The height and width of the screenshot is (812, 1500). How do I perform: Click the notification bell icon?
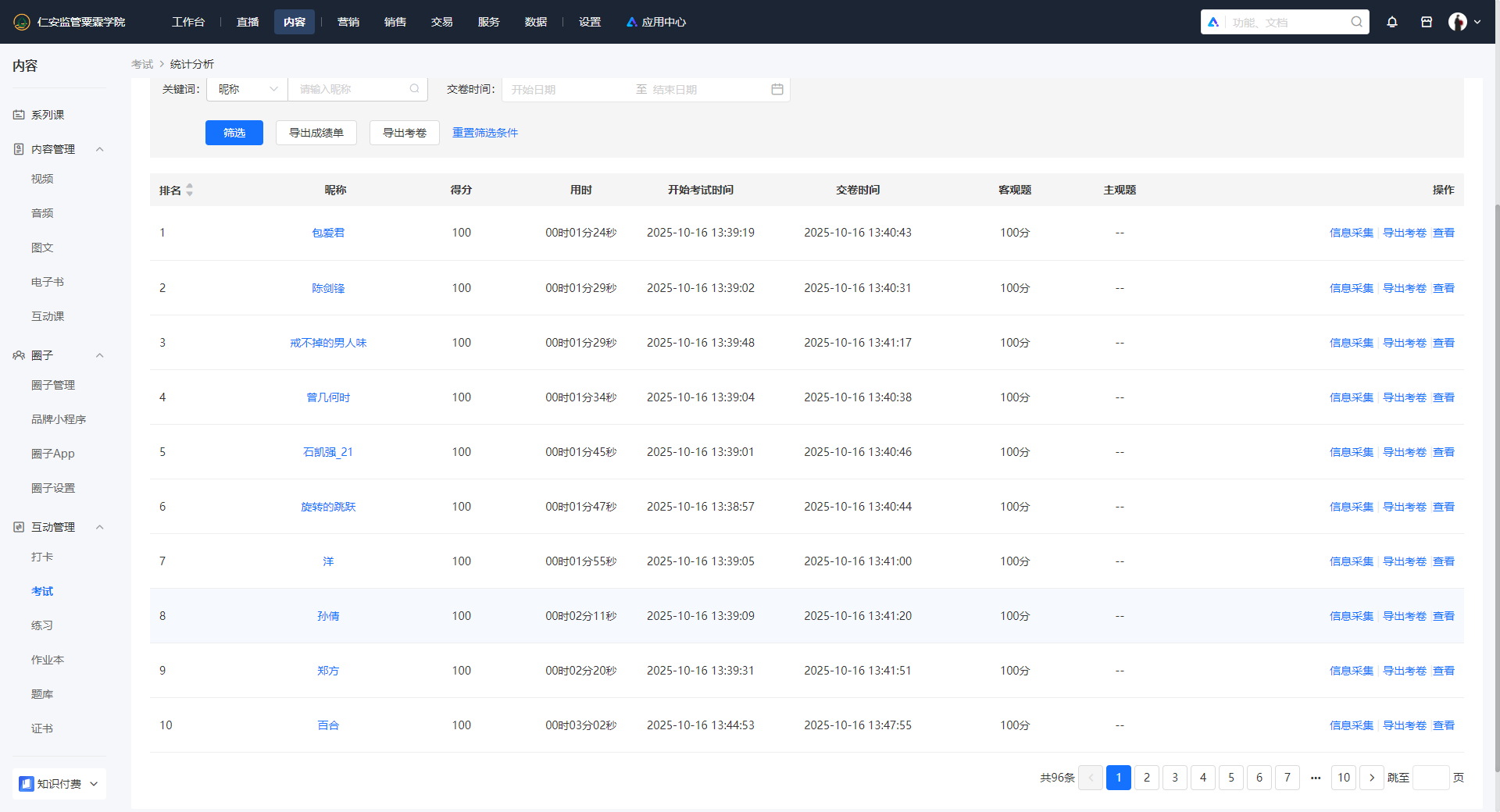1392,22
